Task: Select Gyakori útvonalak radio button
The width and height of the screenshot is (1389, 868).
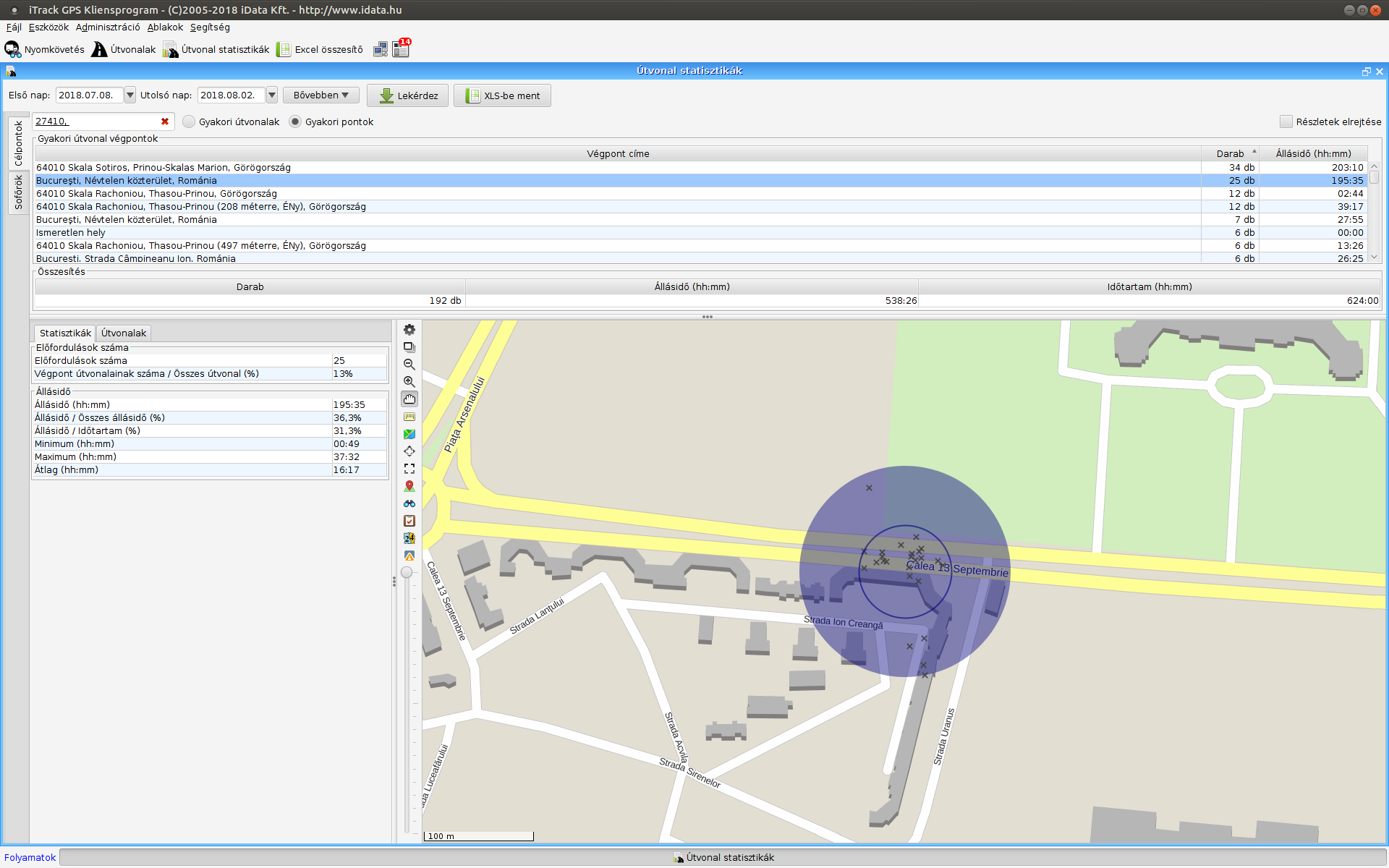Action: coord(189,122)
